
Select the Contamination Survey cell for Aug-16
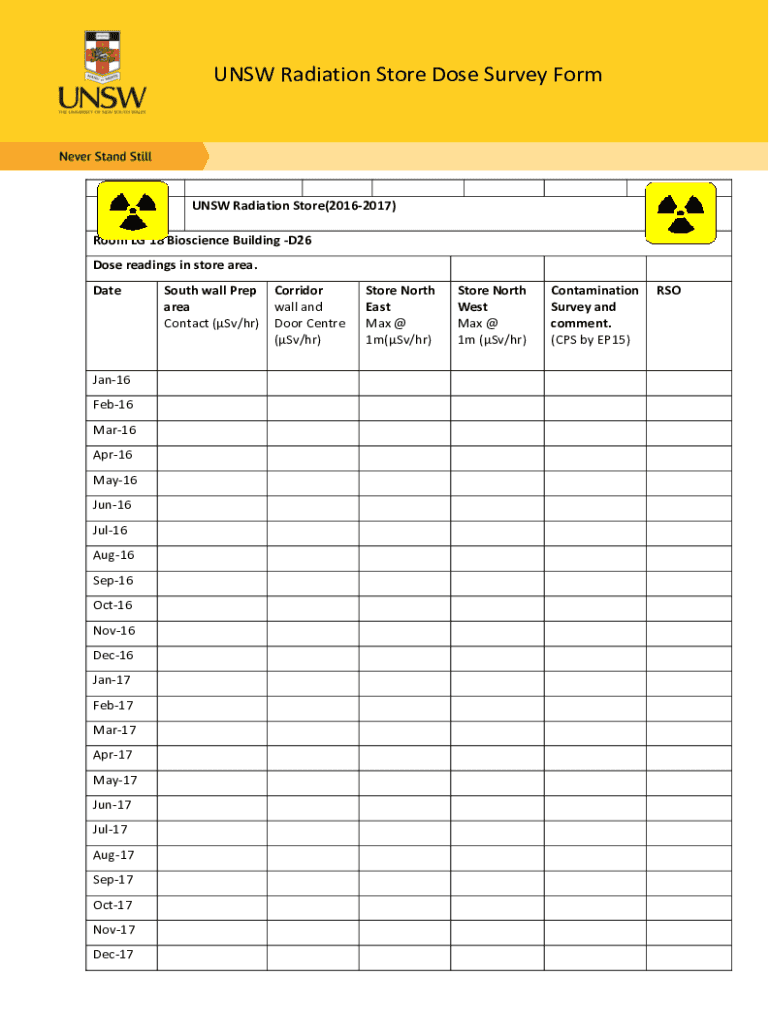coord(593,556)
